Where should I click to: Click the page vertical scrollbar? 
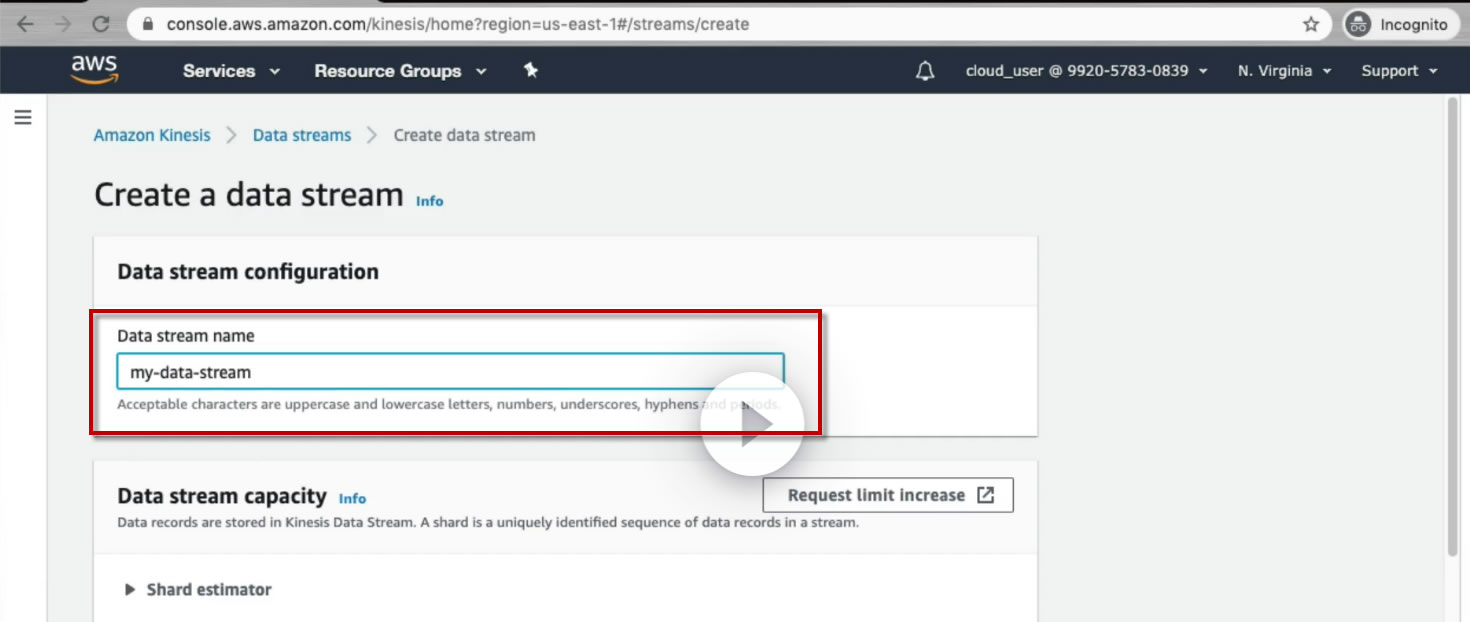click(1452, 326)
